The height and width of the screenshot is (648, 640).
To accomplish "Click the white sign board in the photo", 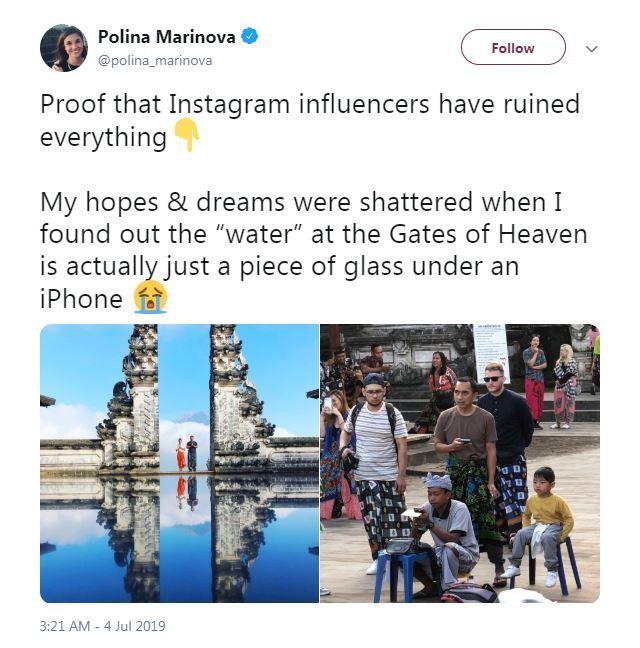I will pyautogui.click(x=492, y=353).
